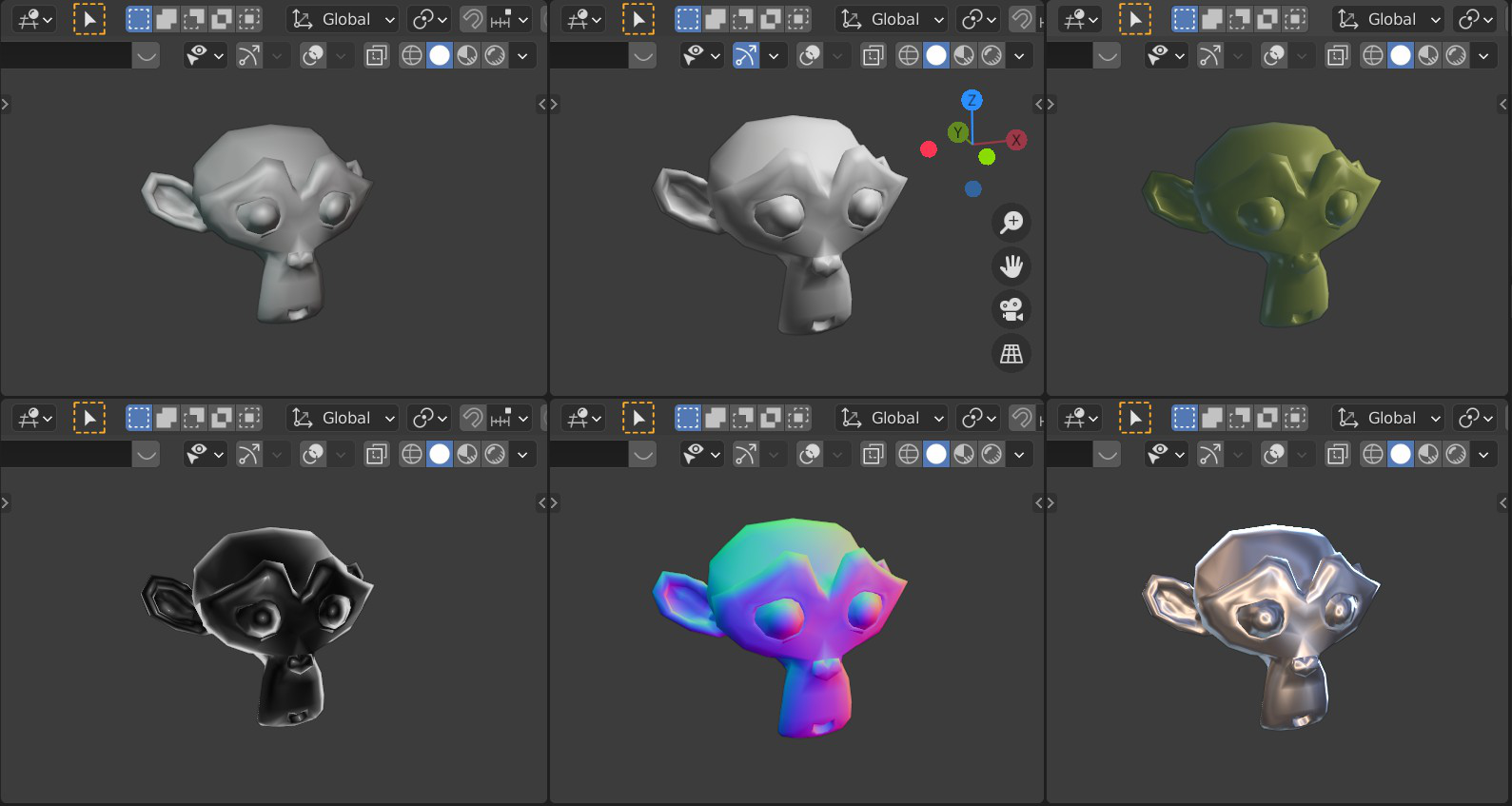Screen dimensions: 1512x806
Task: Click the red negative-X dot on the gizmo
Action: [929, 149]
